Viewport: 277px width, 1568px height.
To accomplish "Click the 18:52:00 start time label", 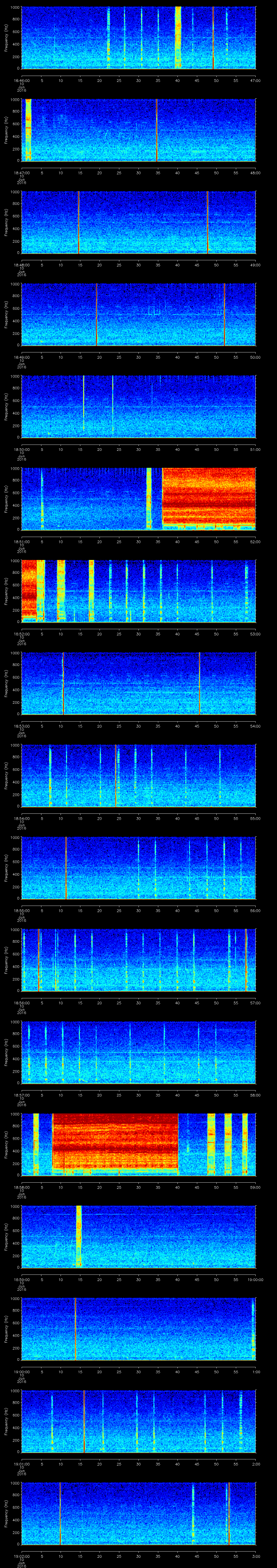I will 21,634.
